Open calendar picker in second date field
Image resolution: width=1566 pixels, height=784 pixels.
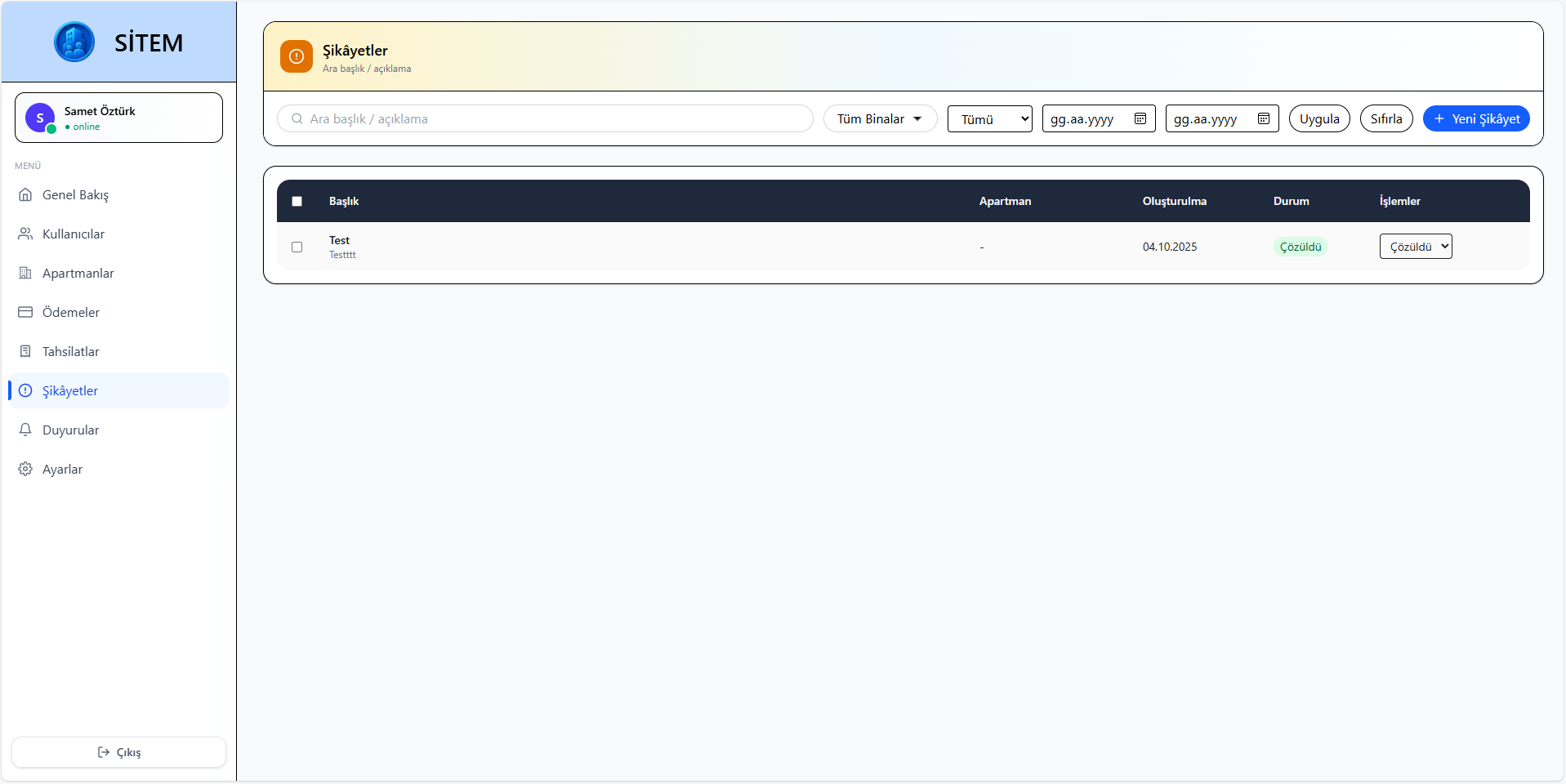pyautogui.click(x=1264, y=118)
